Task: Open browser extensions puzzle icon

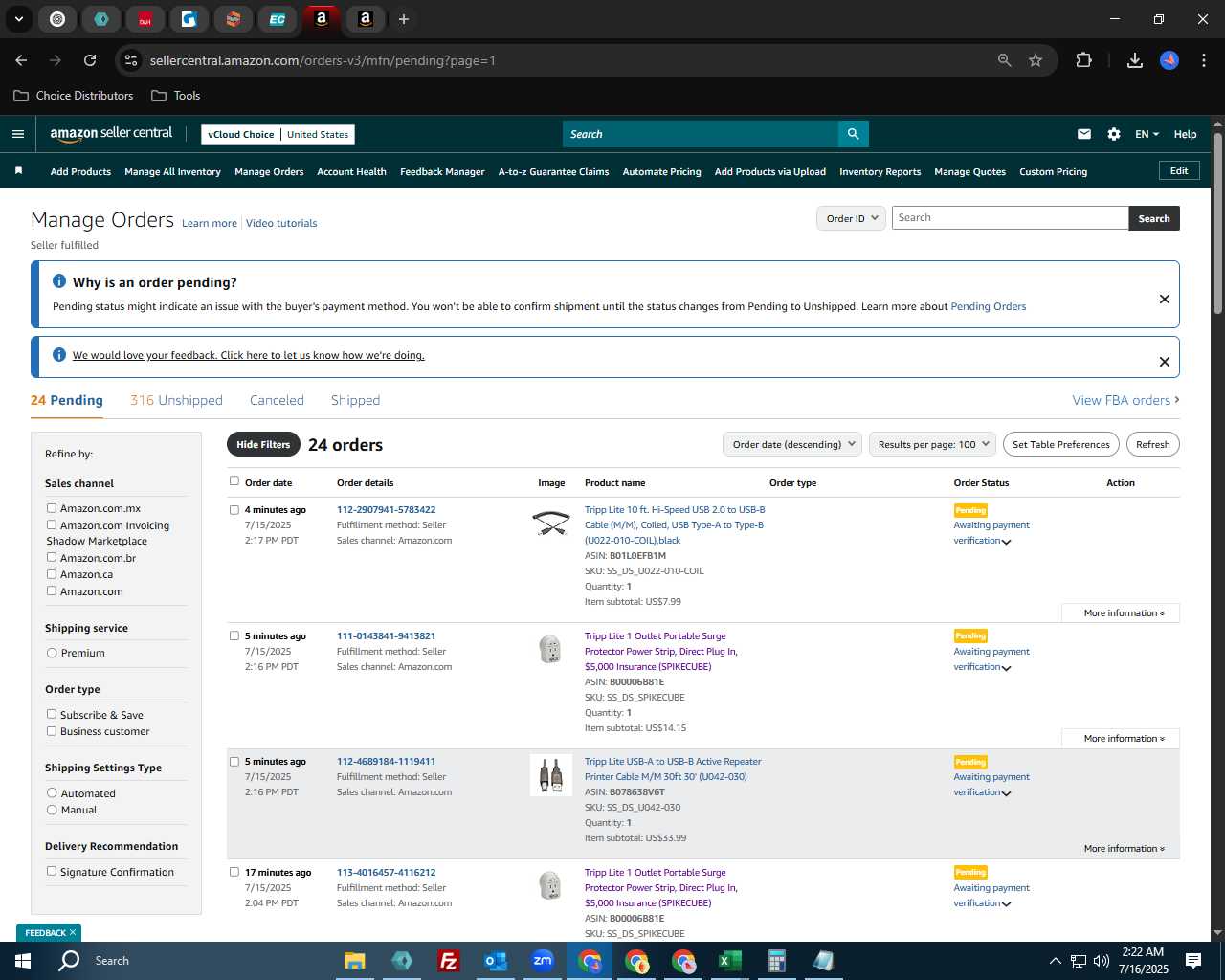Action: [x=1083, y=60]
